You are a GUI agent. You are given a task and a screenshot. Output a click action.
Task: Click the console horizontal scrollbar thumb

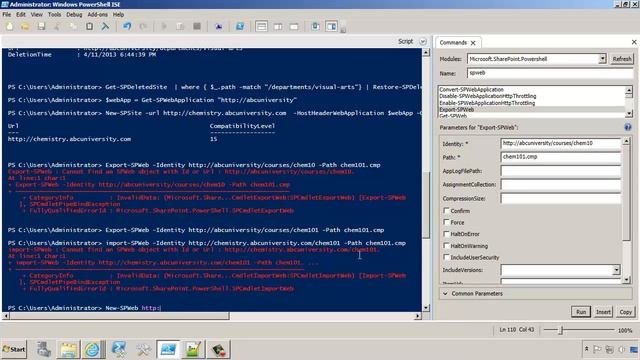(119, 316)
